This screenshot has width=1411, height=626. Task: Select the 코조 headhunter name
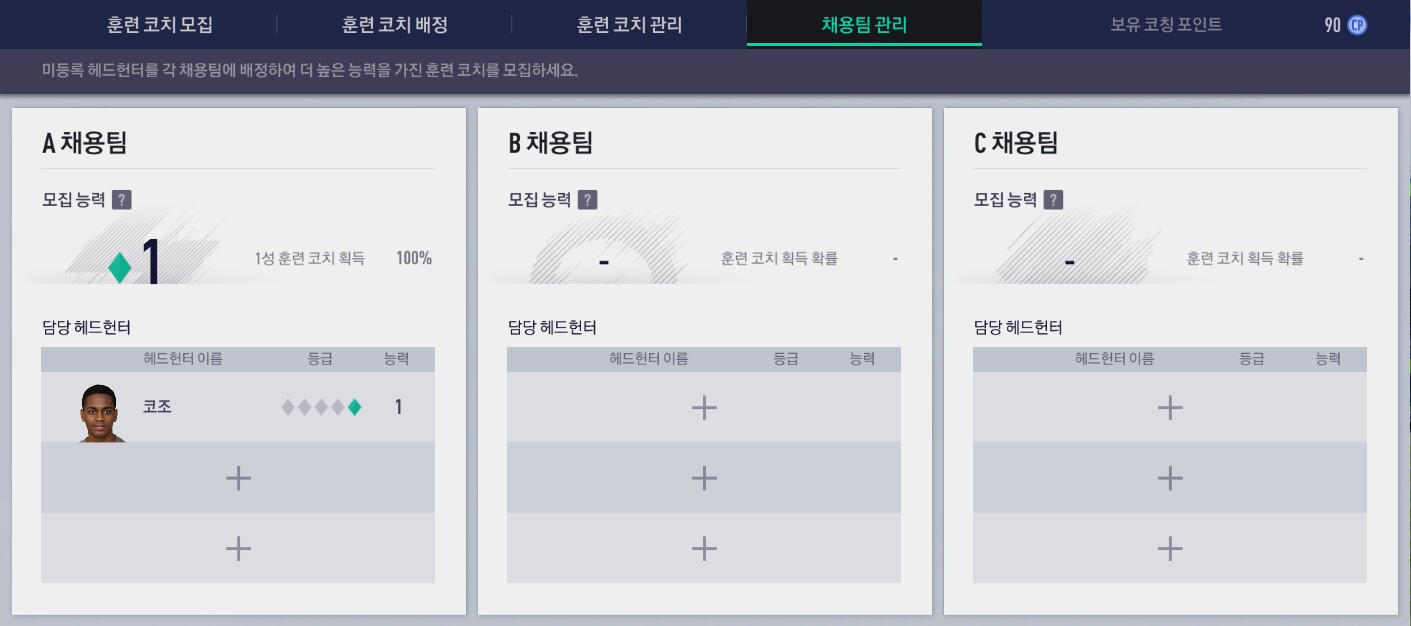(157, 407)
